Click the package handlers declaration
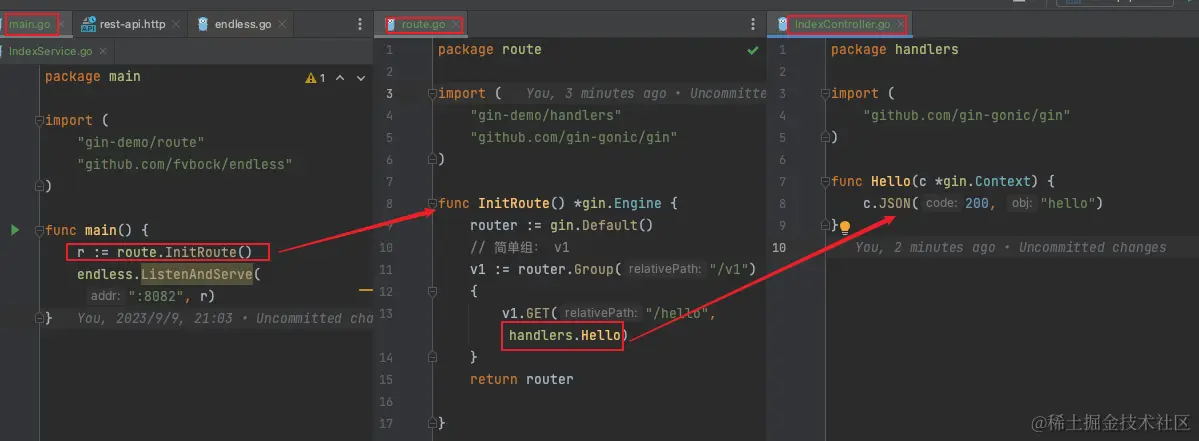Viewport: 1199px width, 441px height. 895,50
